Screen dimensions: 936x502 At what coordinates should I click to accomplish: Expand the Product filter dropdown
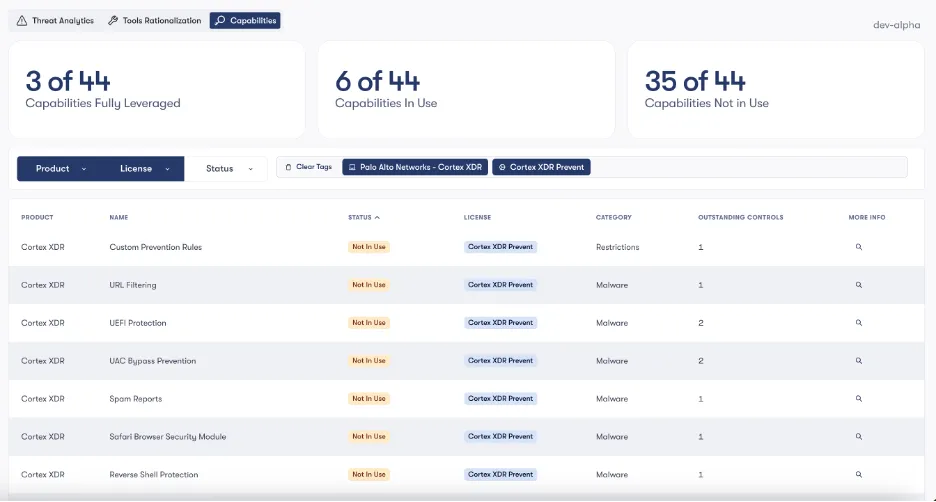(60, 169)
